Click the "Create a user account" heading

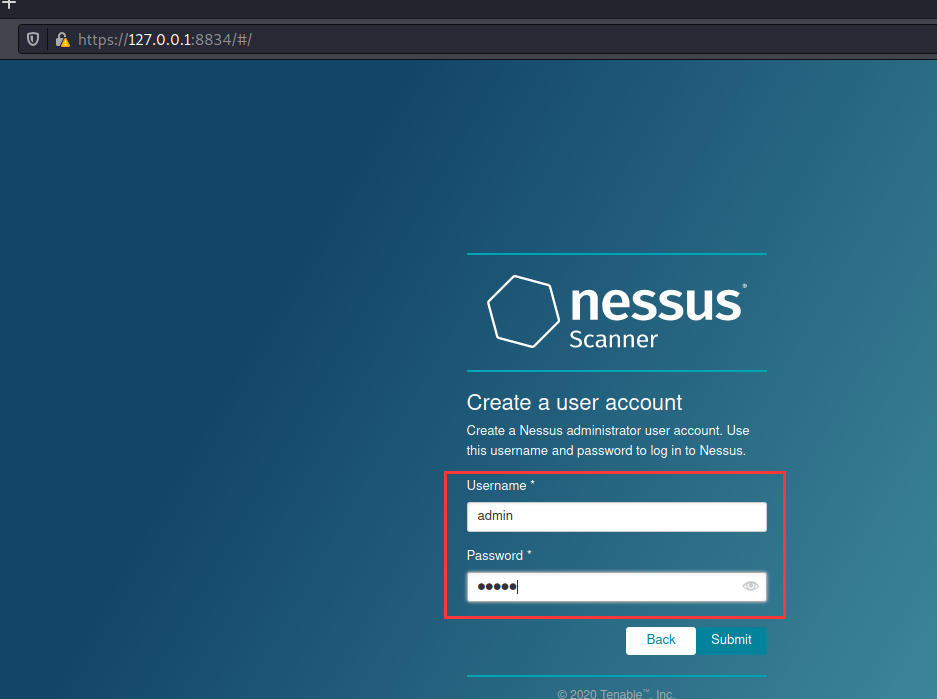click(x=574, y=403)
